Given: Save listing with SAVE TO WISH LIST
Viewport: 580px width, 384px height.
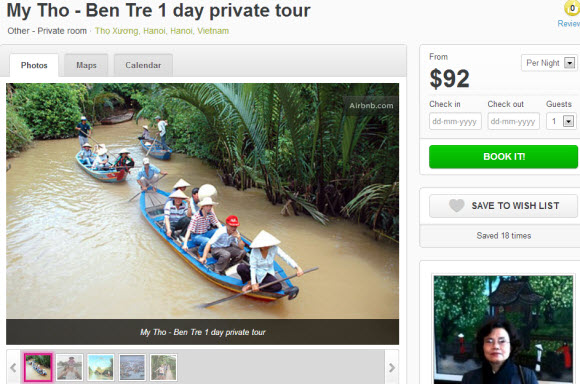Looking at the screenshot, I should click(x=503, y=206).
